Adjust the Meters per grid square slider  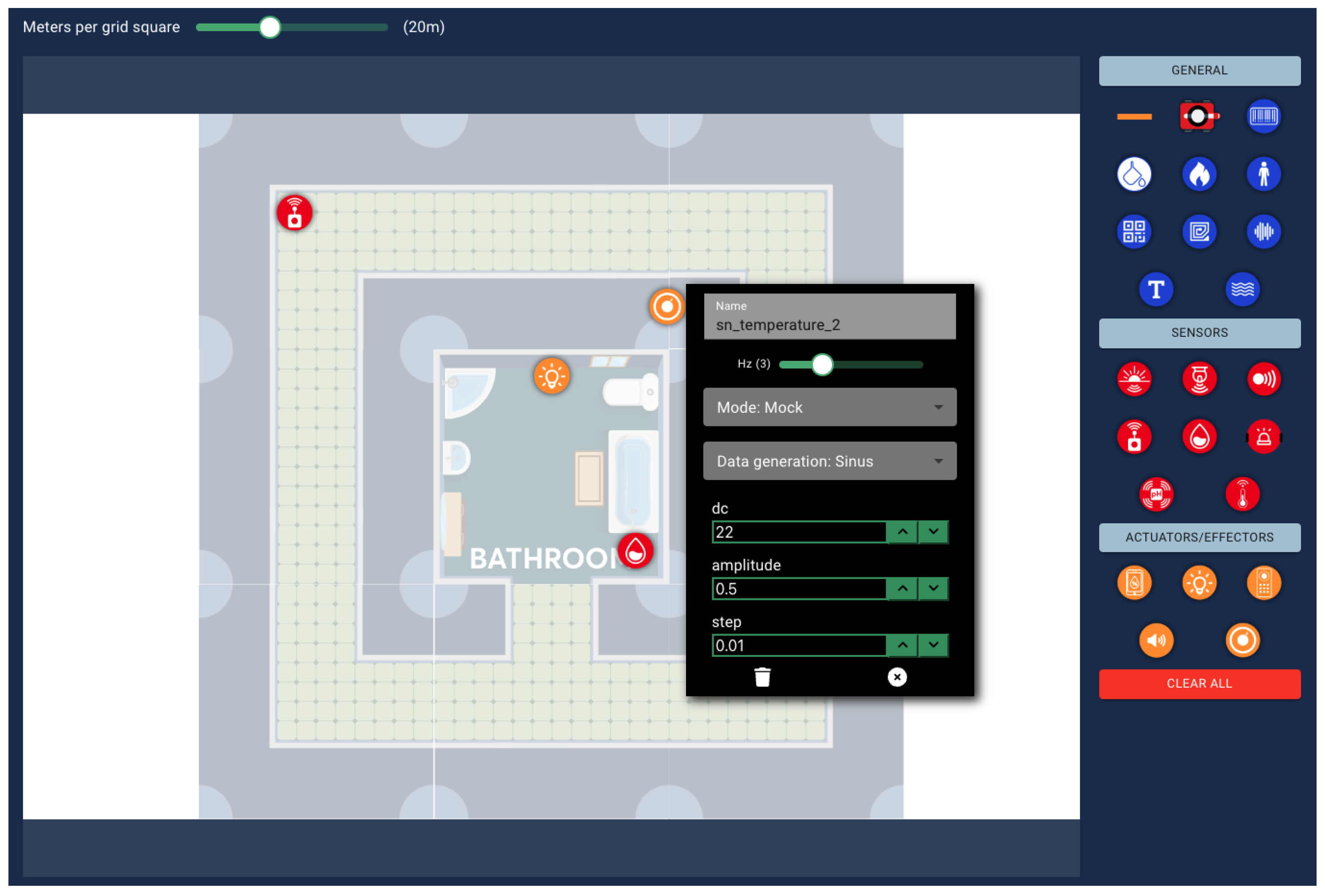[270, 27]
